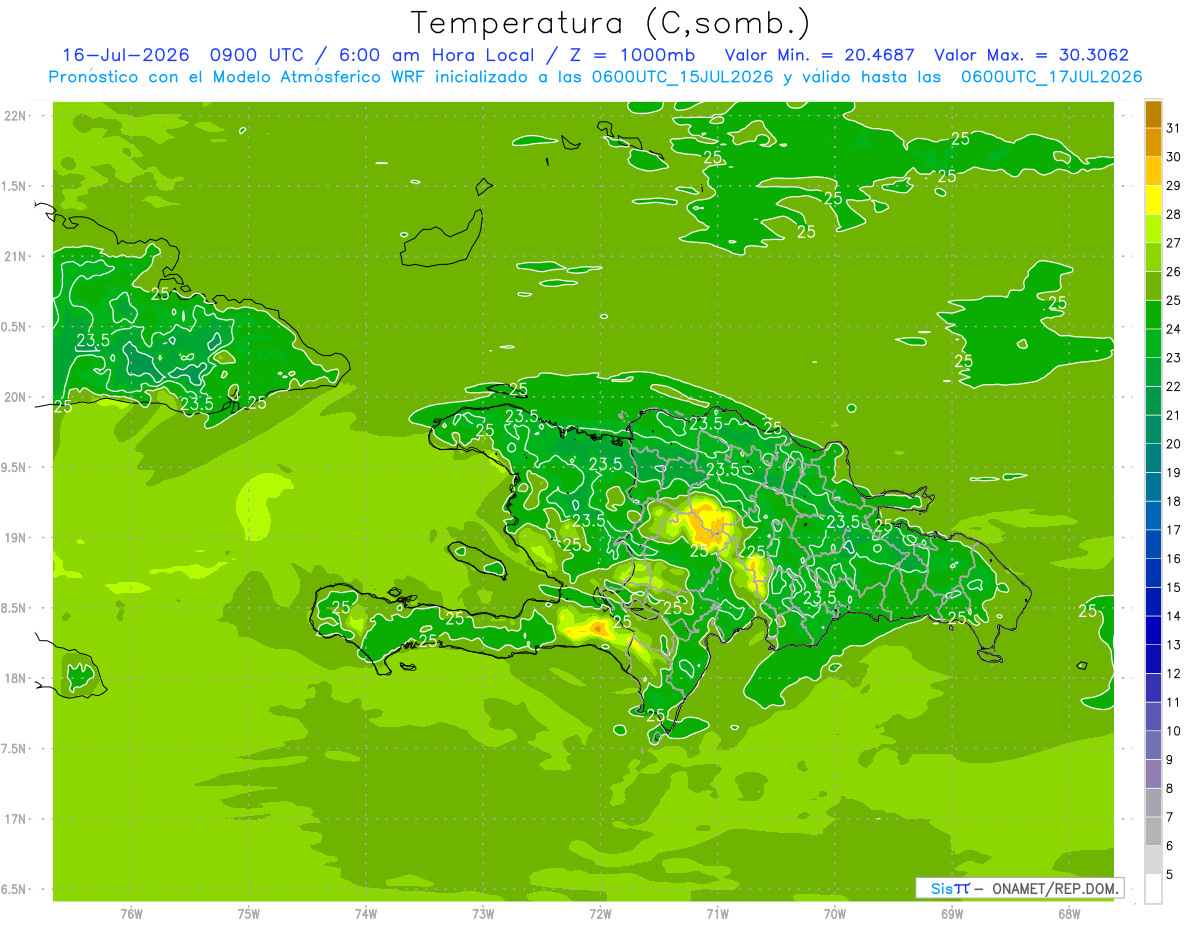Click the legend value "5"
This screenshot has height=927, width=1200.
[x=1169, y=875]
